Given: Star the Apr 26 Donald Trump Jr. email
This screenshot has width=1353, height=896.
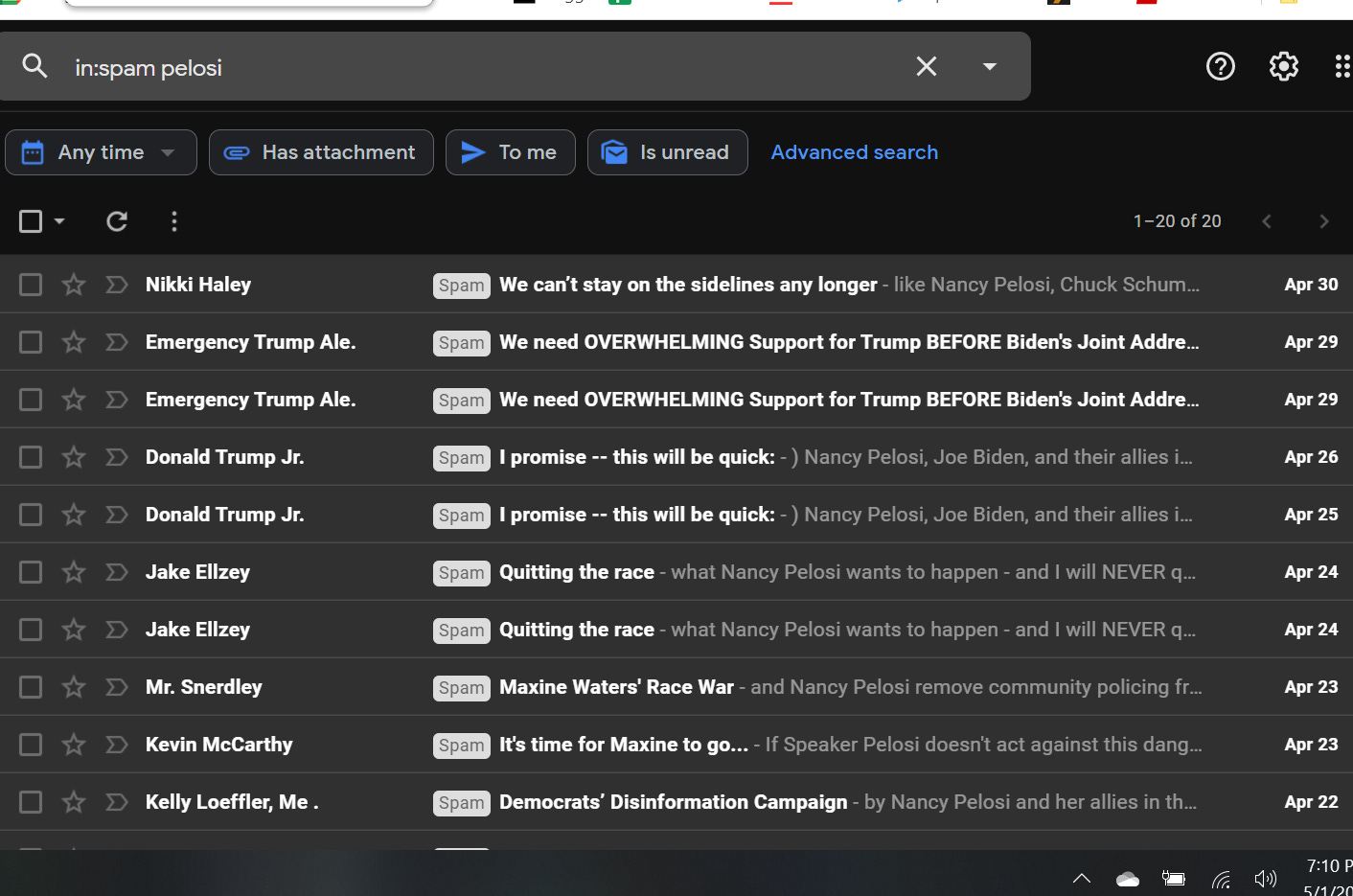Looking at the screenshot, I should click(x=74, y=457).
